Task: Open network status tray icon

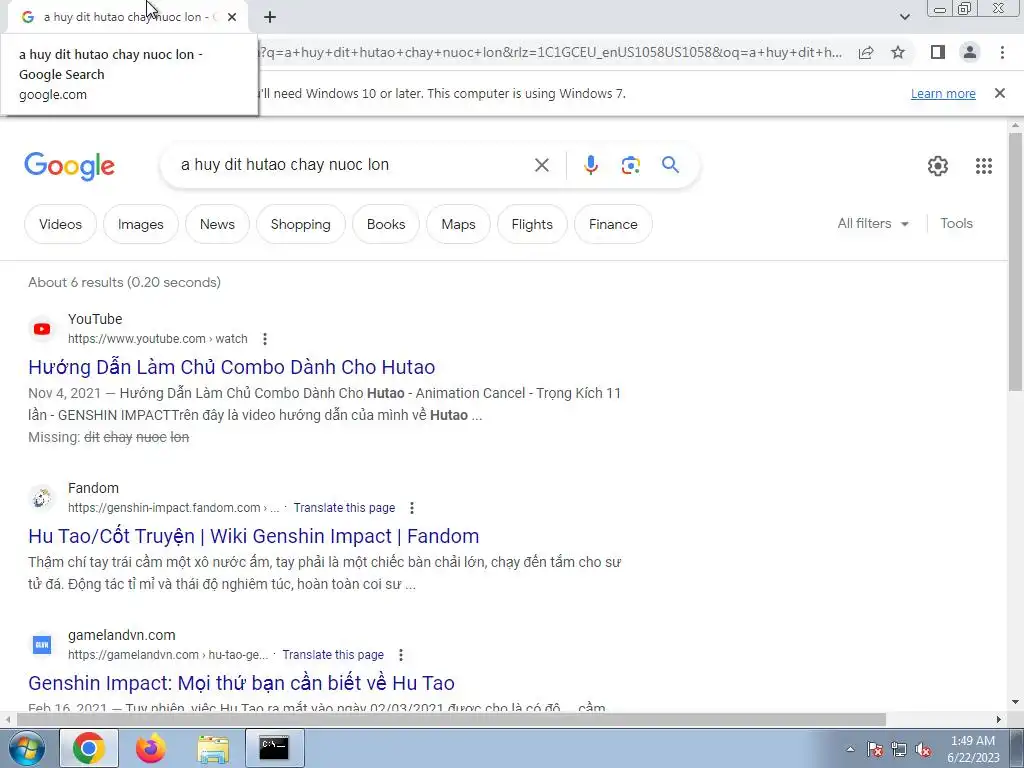Action: pos(899,749)
